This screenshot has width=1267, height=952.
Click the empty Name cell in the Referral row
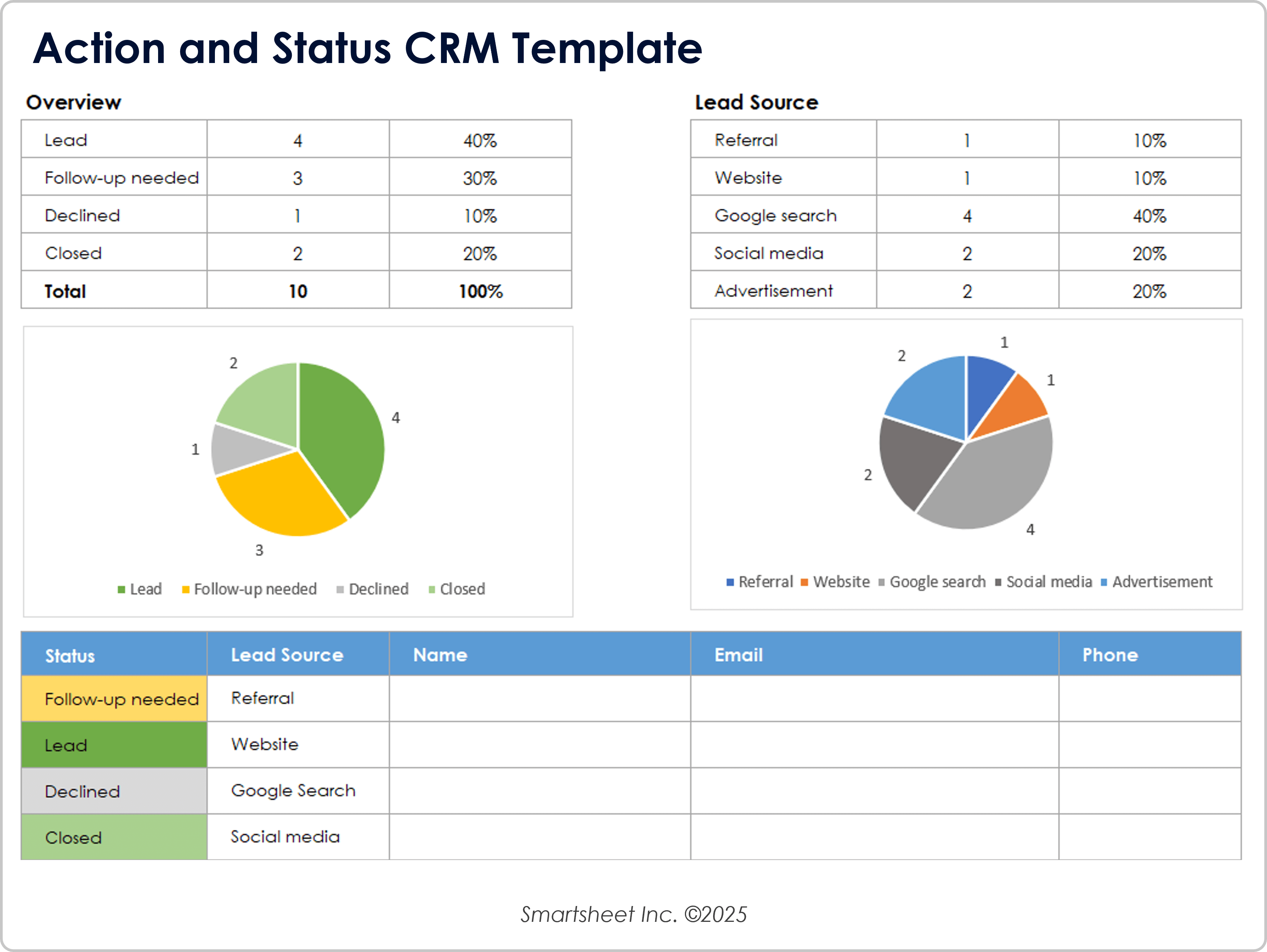pyautogui.click(x=538, y=699)
